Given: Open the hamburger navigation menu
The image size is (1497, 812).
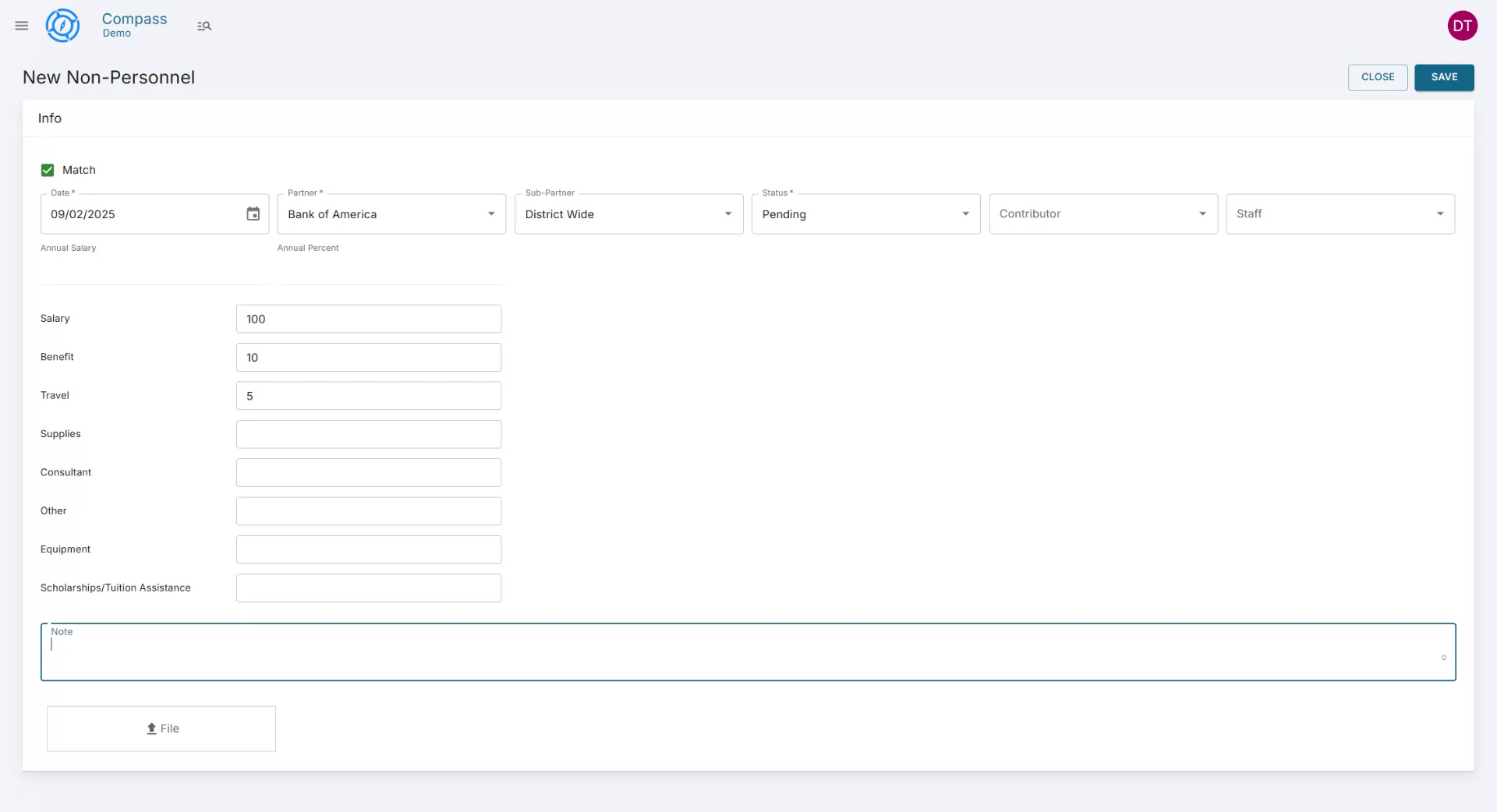Looking at the screenshot, I should (x=21, y=25).
